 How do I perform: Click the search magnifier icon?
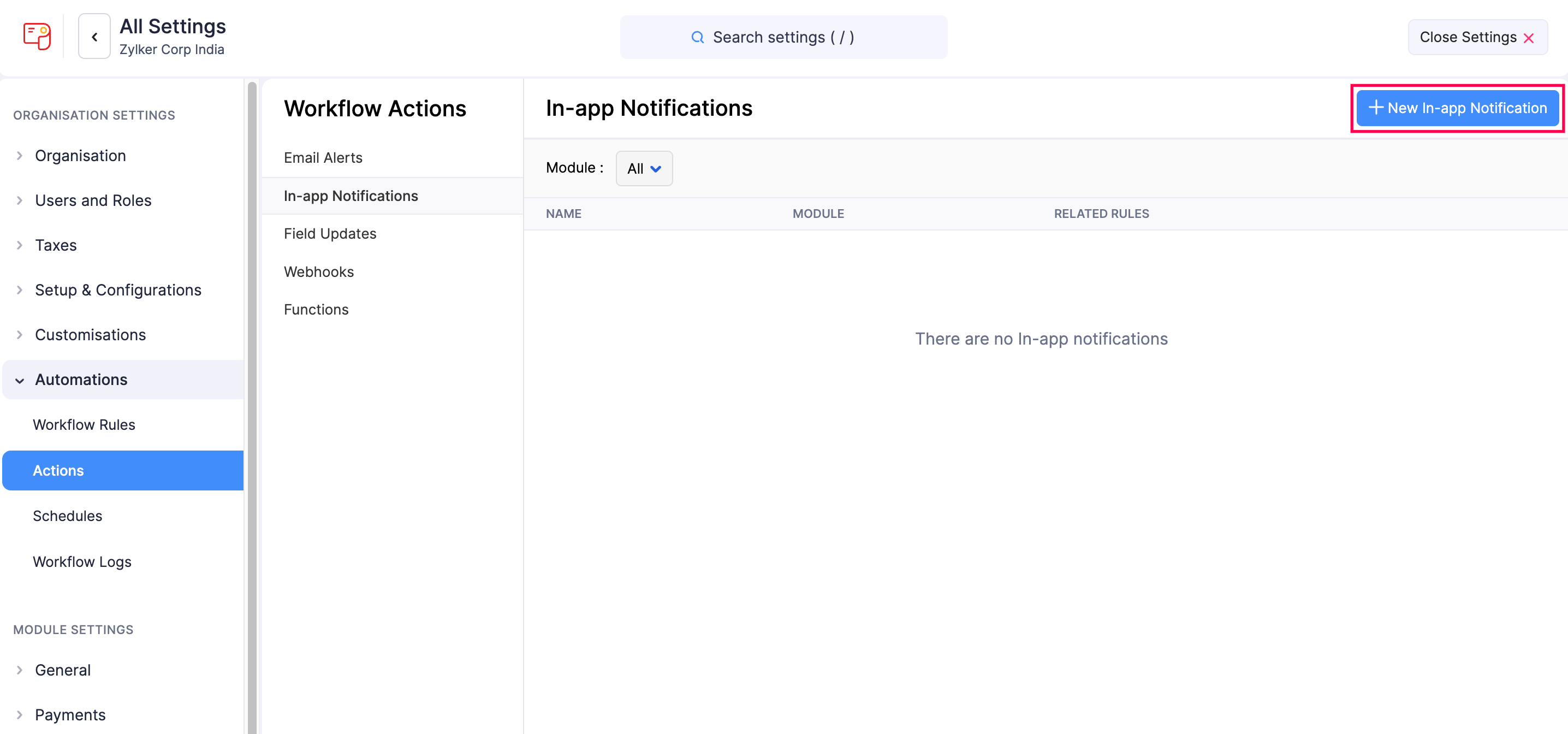pos(698,37)
